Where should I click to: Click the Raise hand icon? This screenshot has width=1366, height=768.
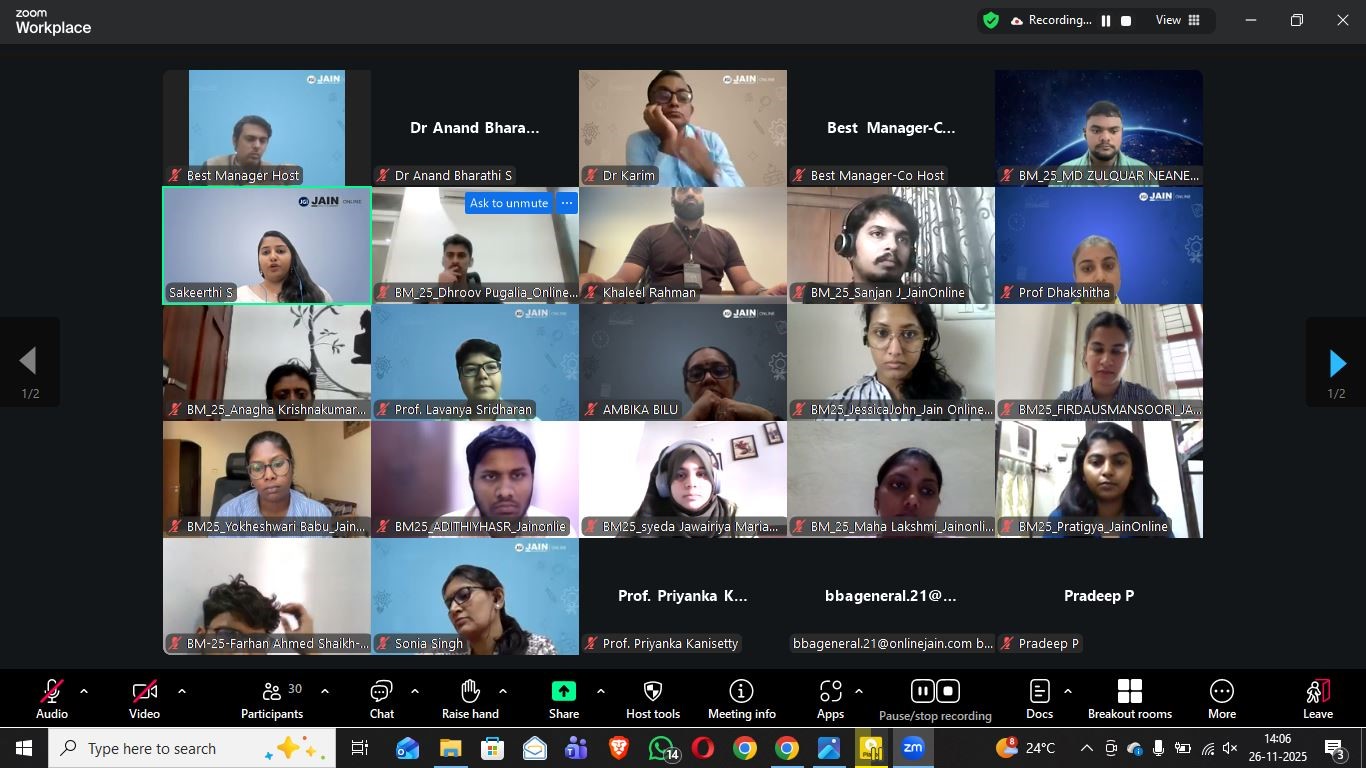click(470, 699)
